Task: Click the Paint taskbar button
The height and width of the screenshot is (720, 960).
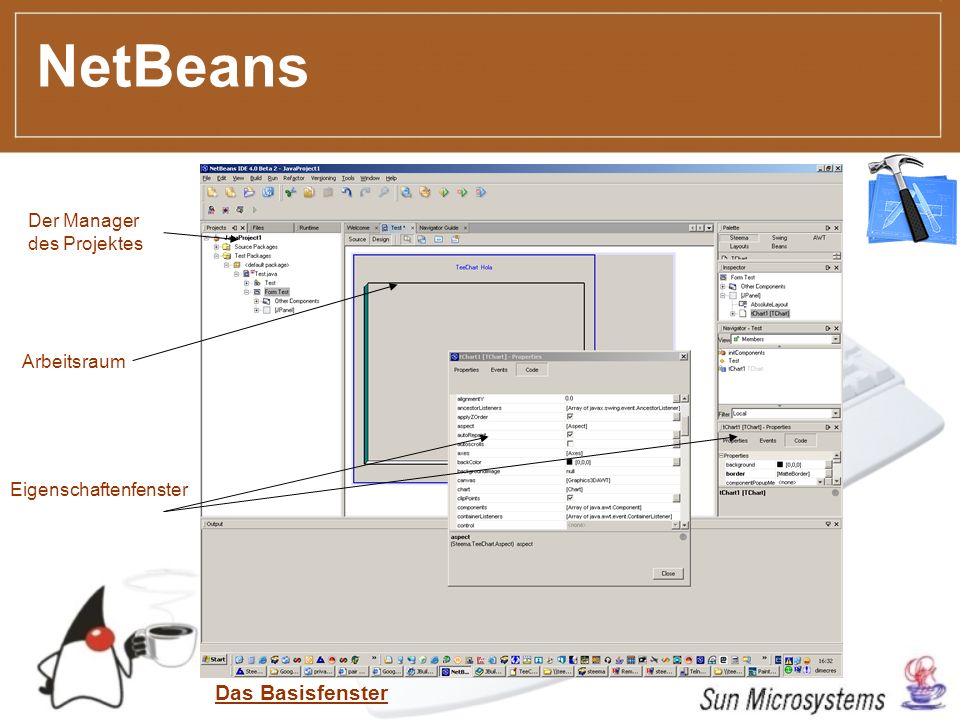Action: (x=763, y=672)
